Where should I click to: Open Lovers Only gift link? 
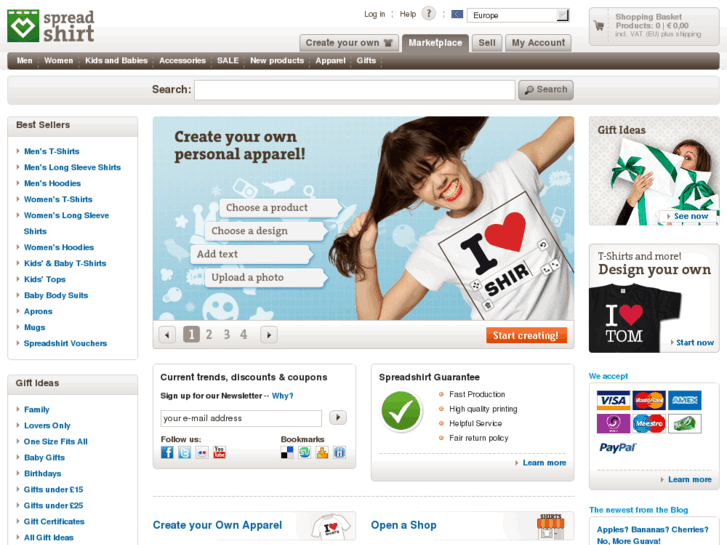(x=47, y=425)
